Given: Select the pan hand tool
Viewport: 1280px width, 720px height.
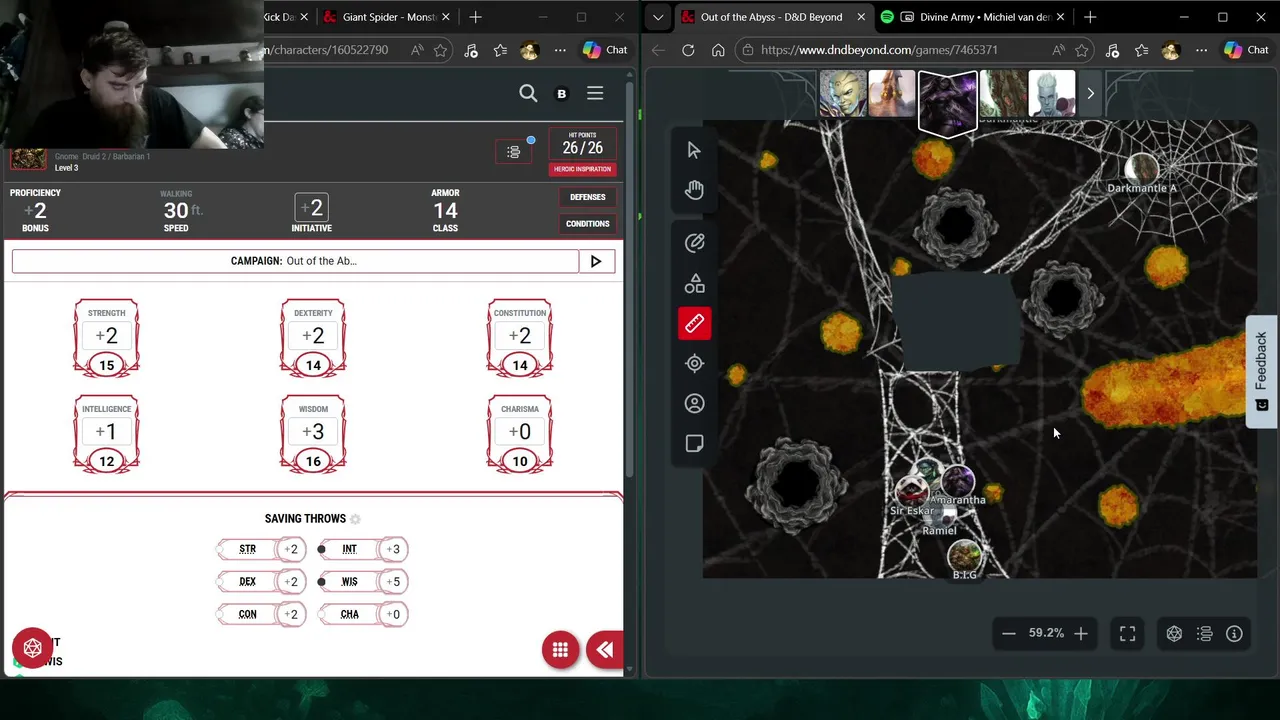Looking at the screenshot, I should 694,190.
